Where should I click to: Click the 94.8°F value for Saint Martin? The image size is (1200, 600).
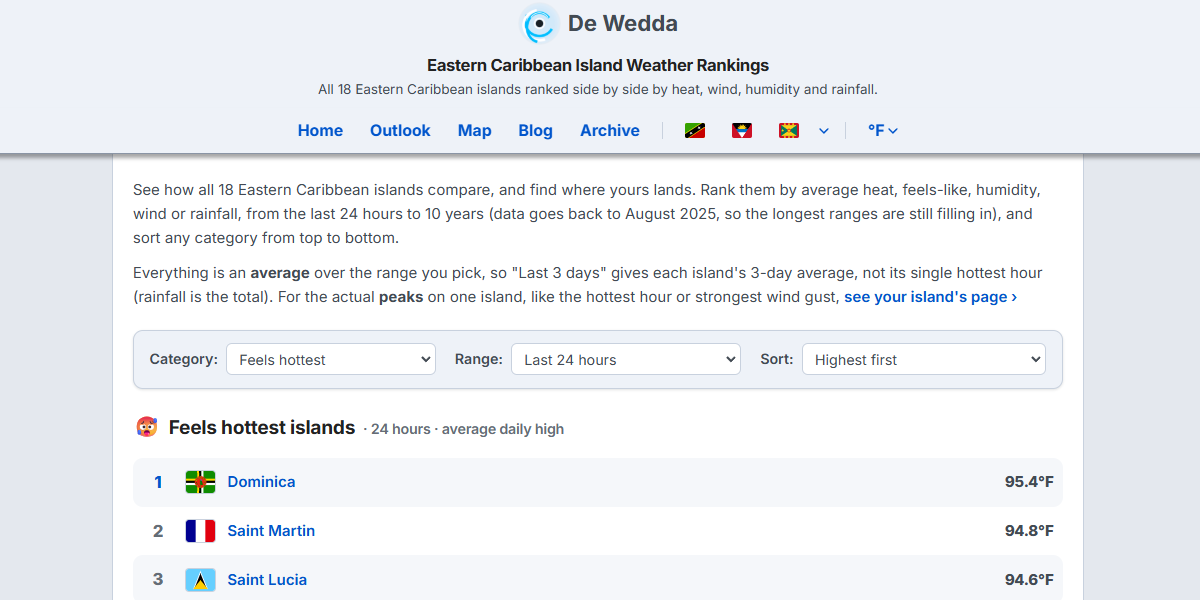[1029, 531]
